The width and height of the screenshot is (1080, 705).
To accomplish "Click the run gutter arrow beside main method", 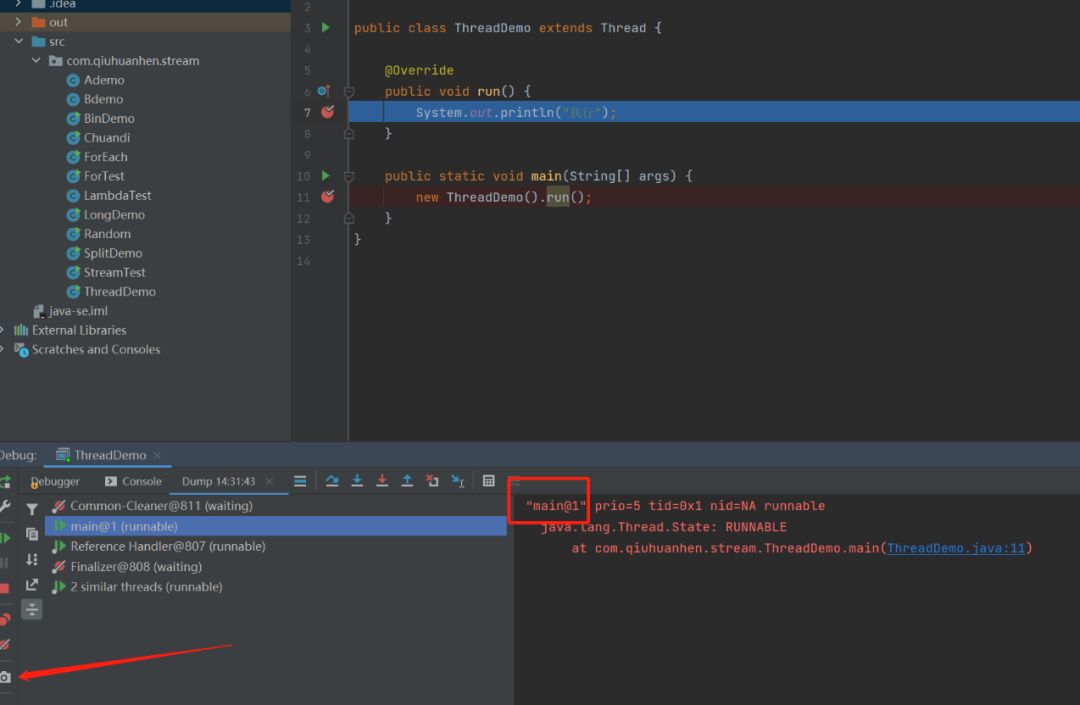I will click(325, 176).
